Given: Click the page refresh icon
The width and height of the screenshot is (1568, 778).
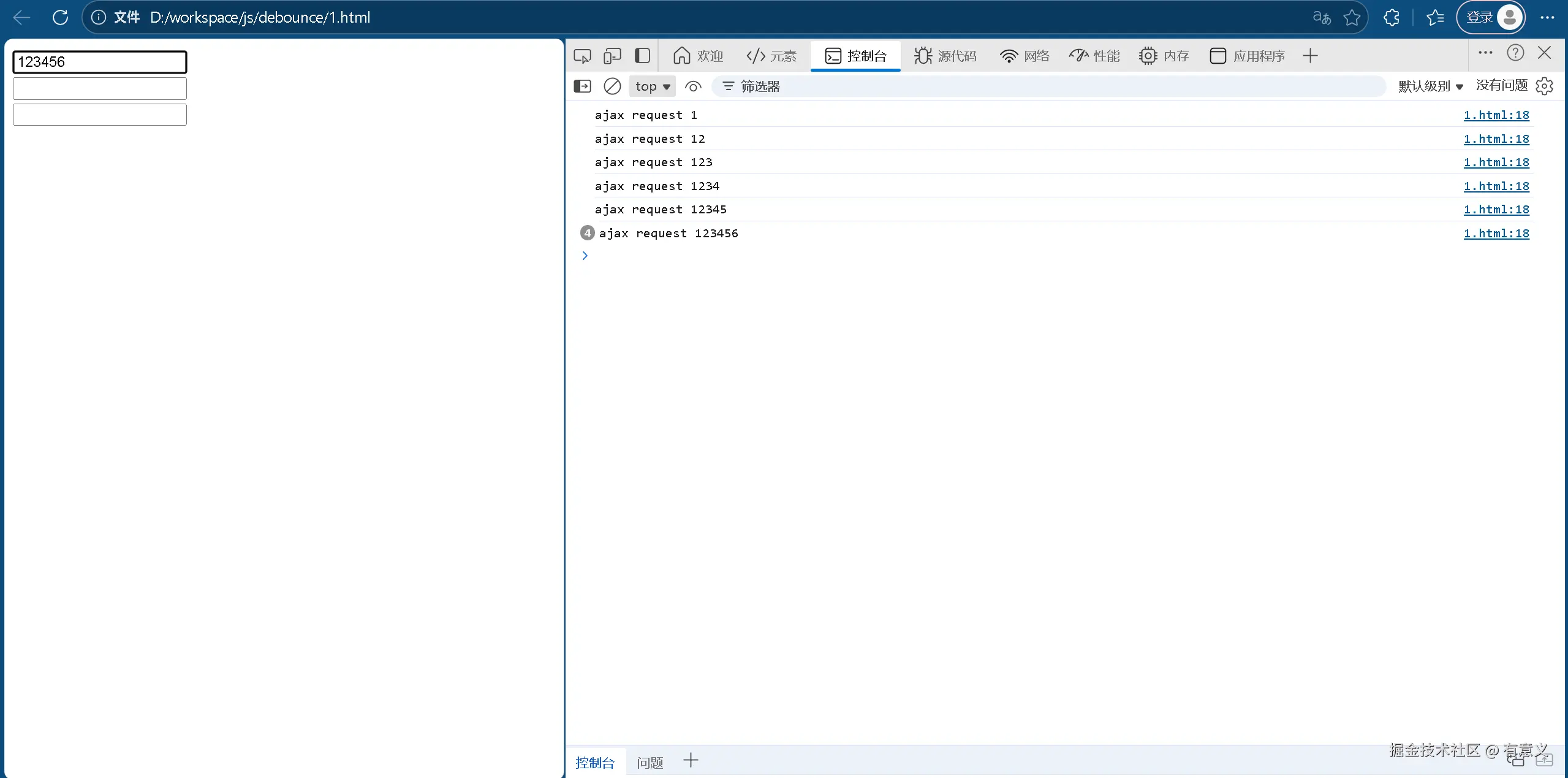Looking at the screenshot, I should [x=60, y=18].
